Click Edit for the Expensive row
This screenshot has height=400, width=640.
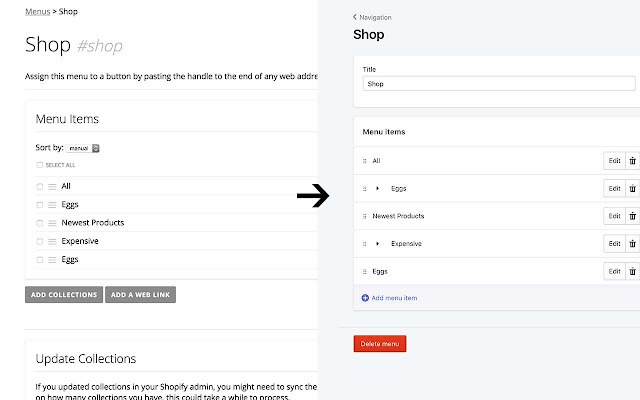614,244
